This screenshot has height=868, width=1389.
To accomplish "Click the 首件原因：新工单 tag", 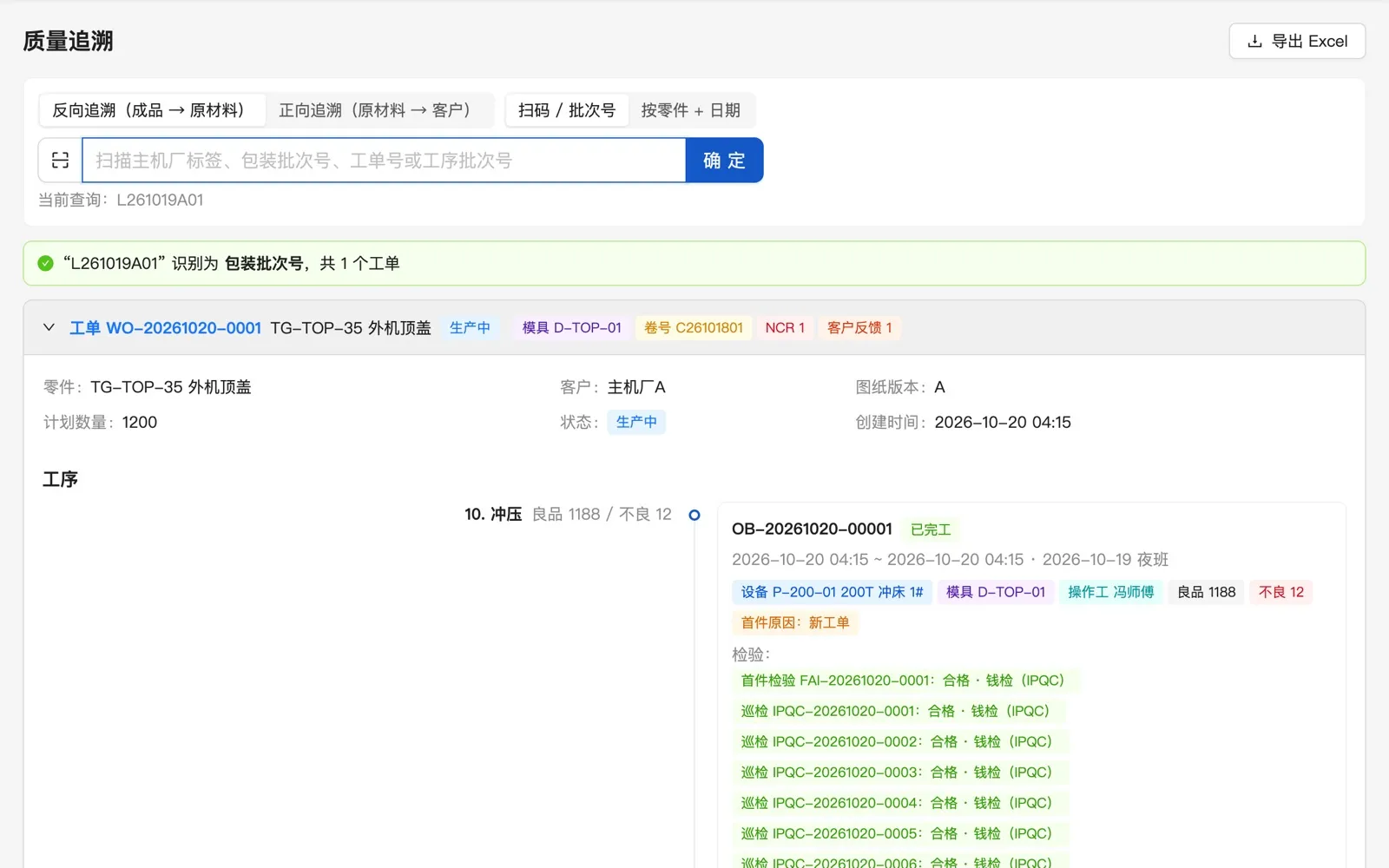I will [795, 622].
